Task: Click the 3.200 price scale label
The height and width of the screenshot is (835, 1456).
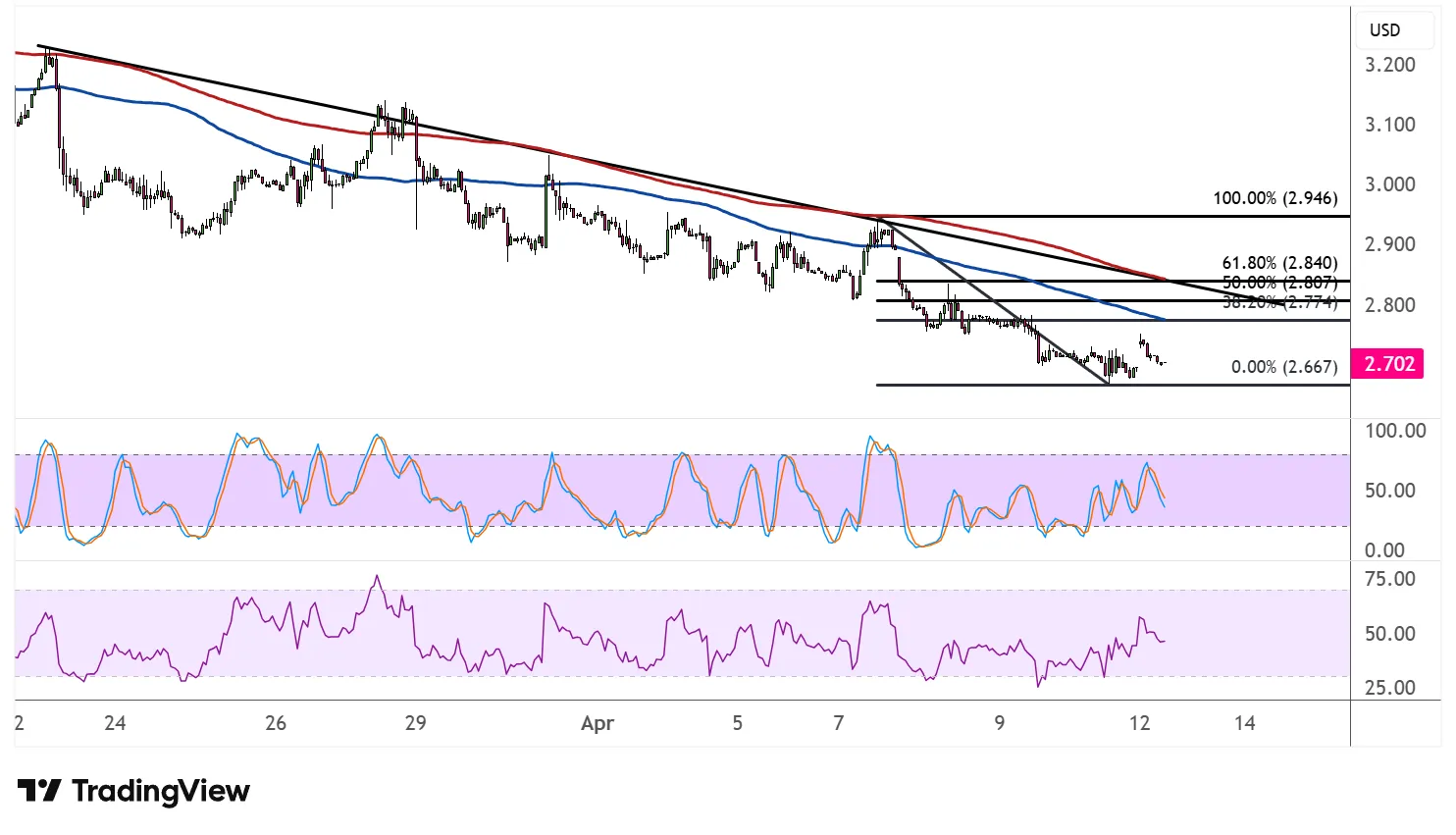Action: point(1390,65)
